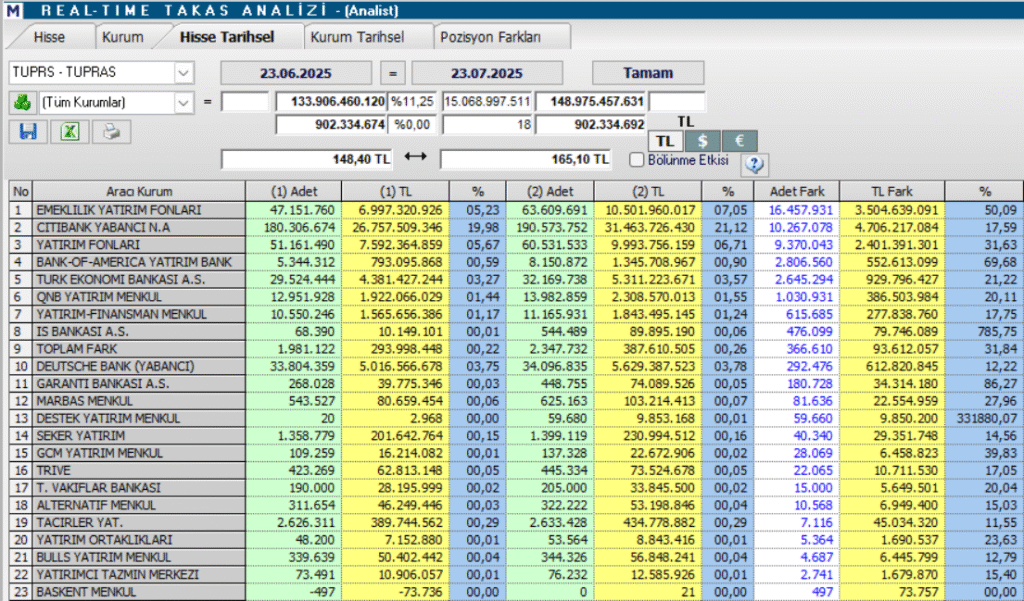This screenshot has width=1024, height=601.
Task: Print the table using printer icon
Action: pyautogui.click(x=112, y=131)
